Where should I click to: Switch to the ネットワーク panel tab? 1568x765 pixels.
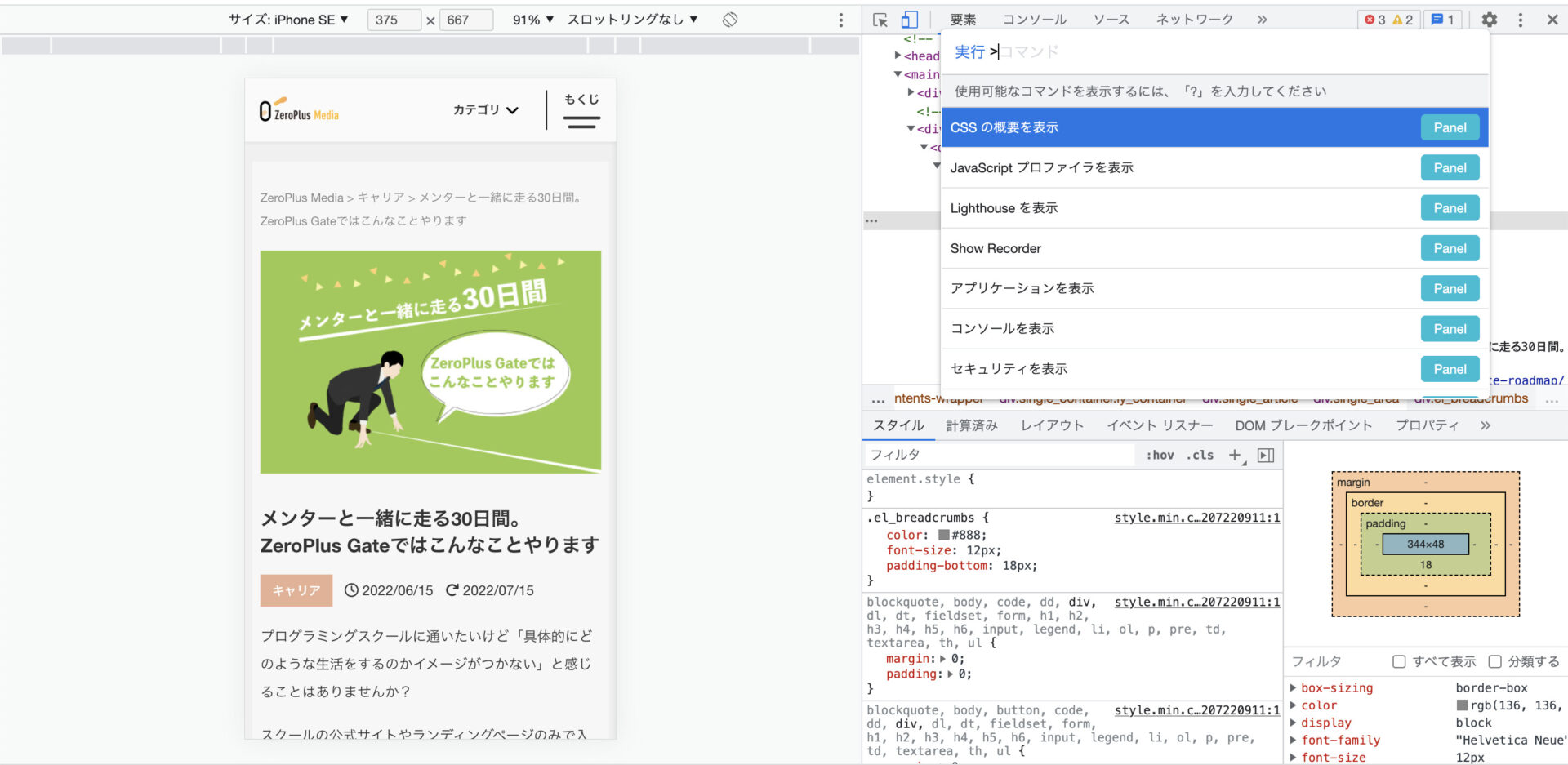click(x=1194, y=20)
